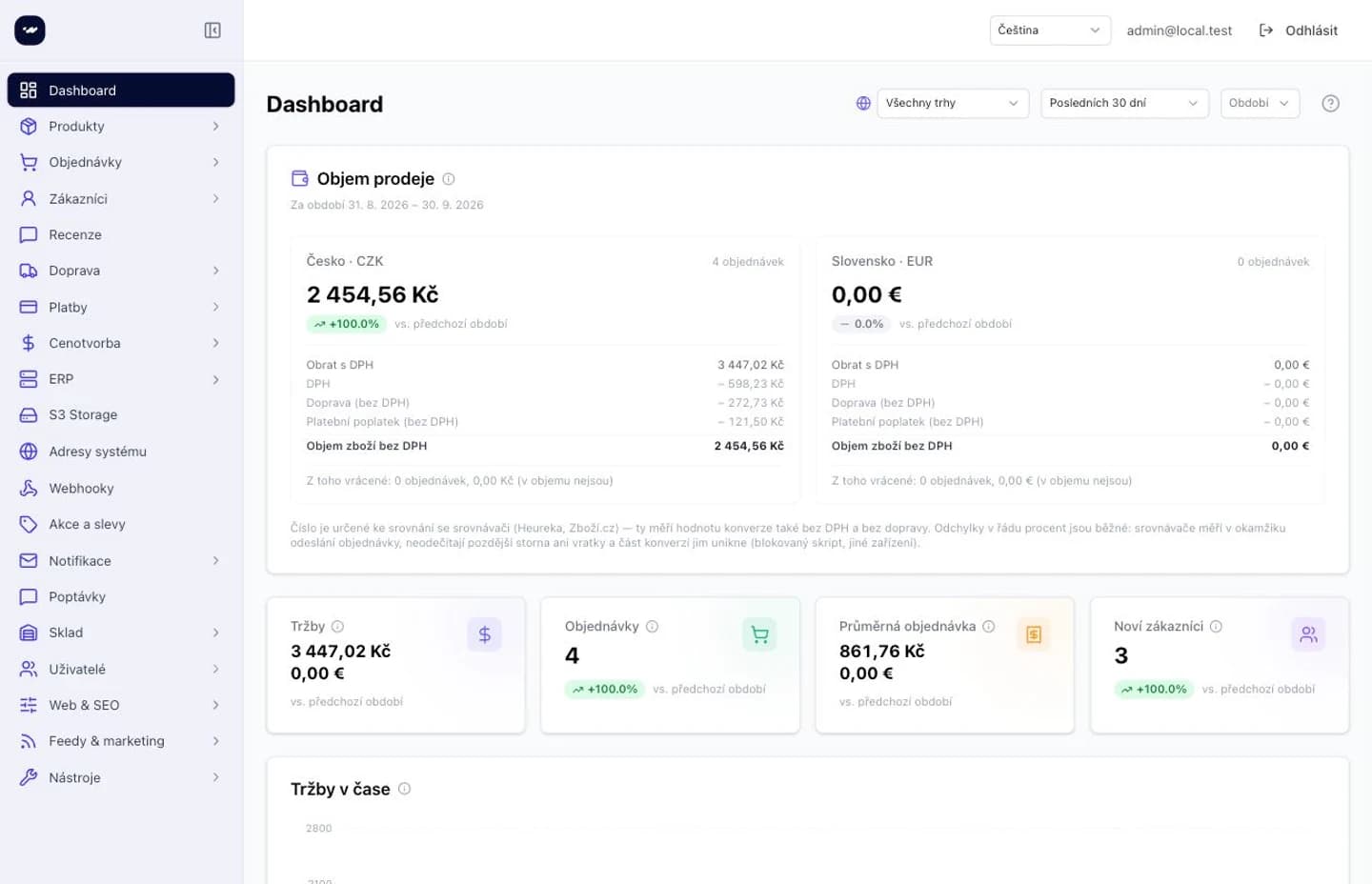Click the Odhlásit logout button

[x=1299, y=30]
